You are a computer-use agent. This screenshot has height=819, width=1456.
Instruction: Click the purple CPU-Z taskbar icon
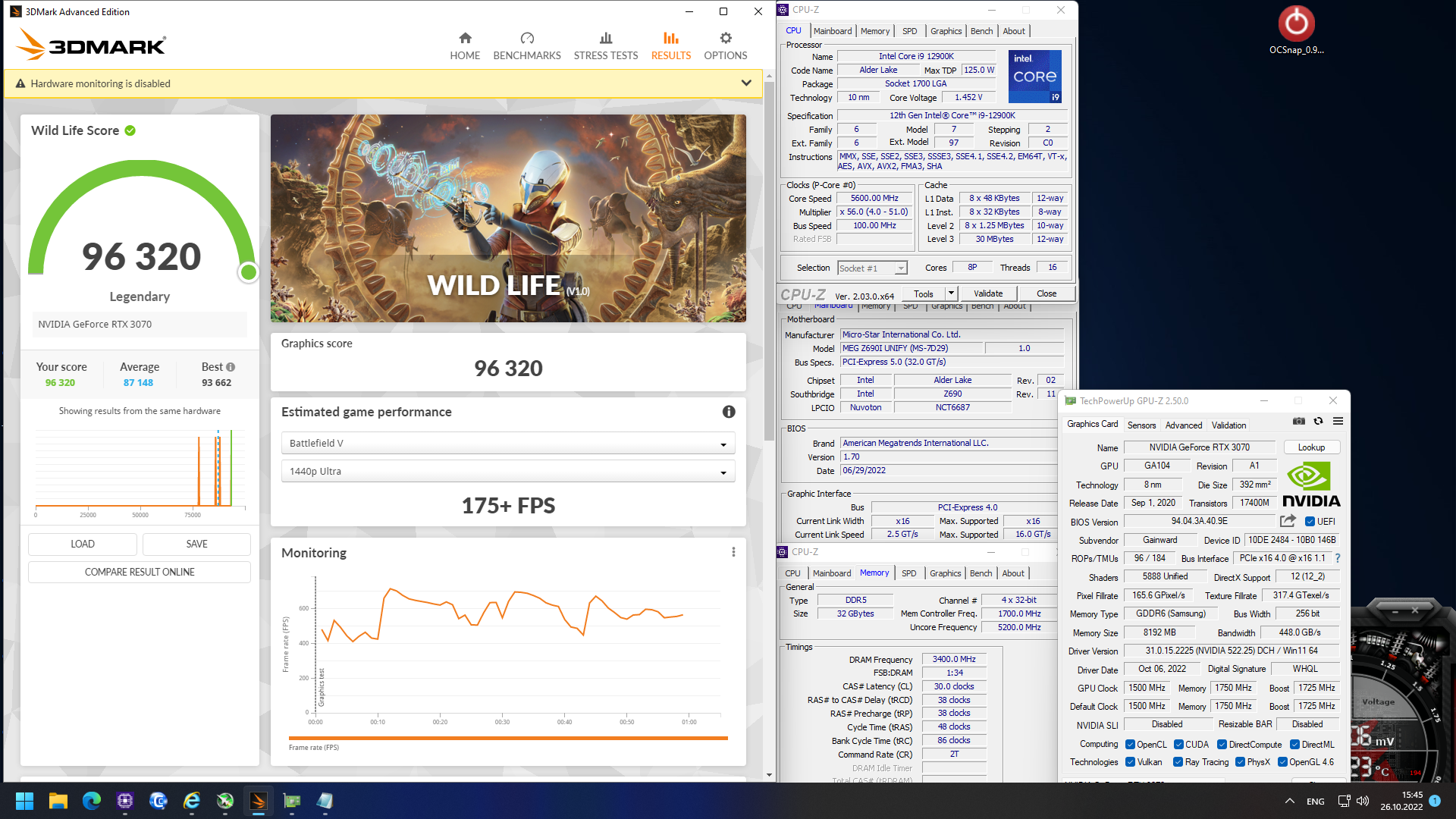(125, 801)
